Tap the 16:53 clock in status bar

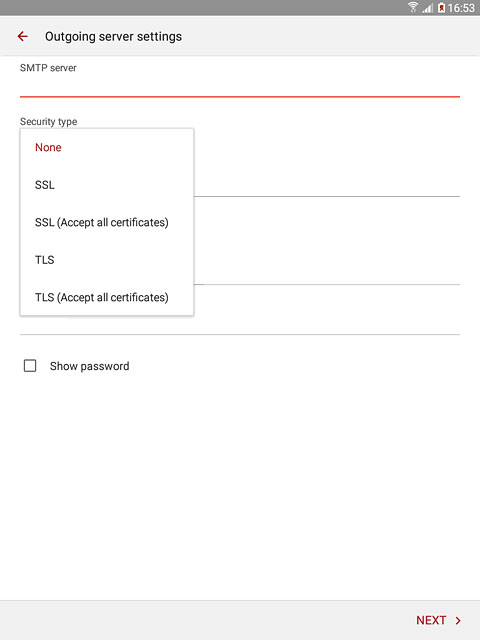461,8
